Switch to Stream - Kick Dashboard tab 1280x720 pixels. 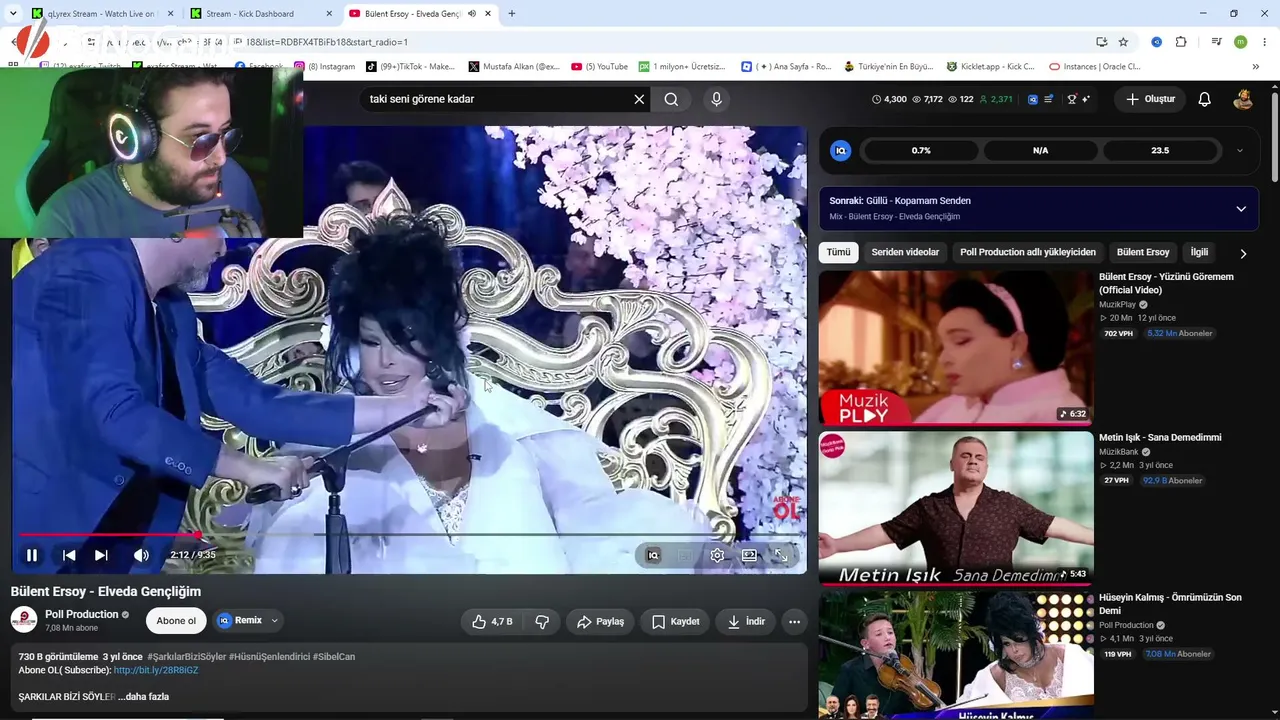pyautogui.click(x=262, y=14)
